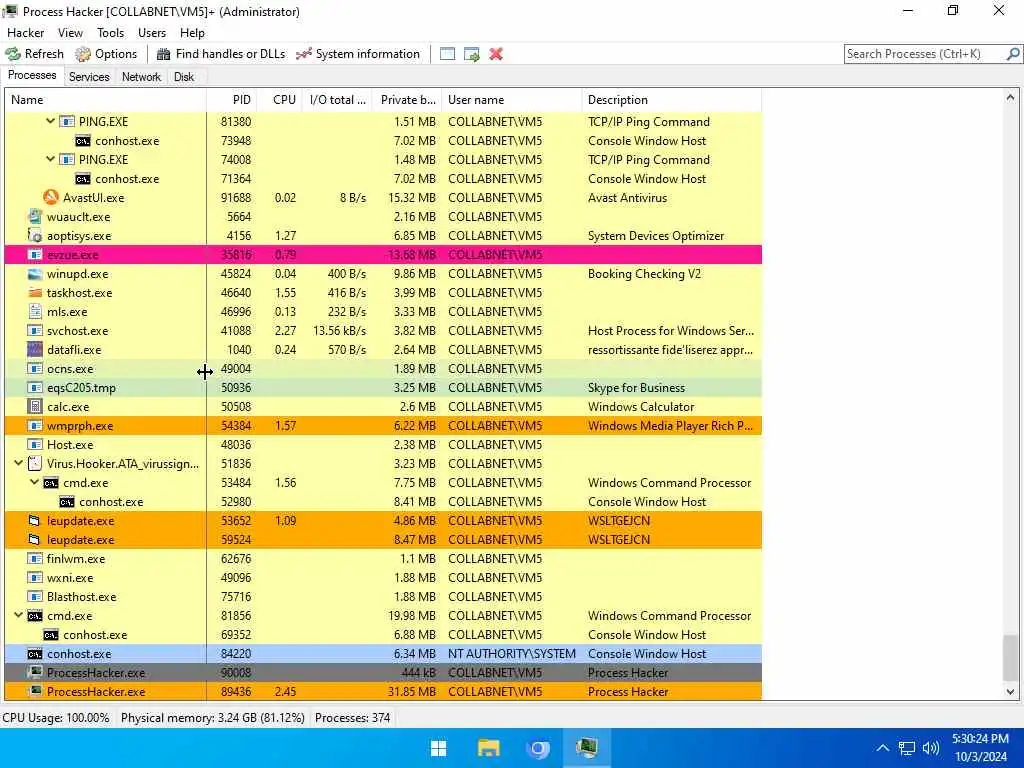Sort by the I/O total column header
Screen dimensions: 1024x768
[338, 100]
